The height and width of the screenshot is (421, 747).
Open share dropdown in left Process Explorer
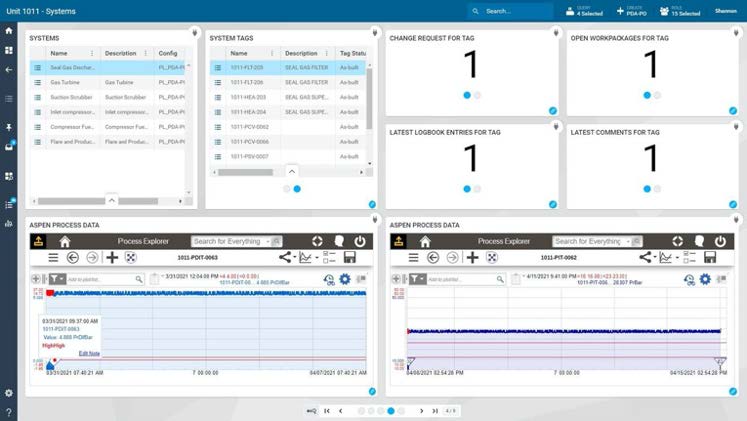(x=287, y=258)
